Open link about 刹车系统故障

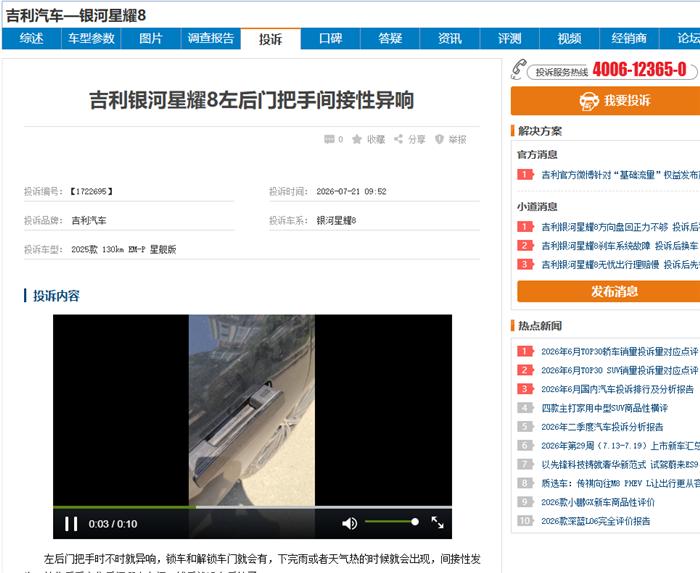[619, 245]
